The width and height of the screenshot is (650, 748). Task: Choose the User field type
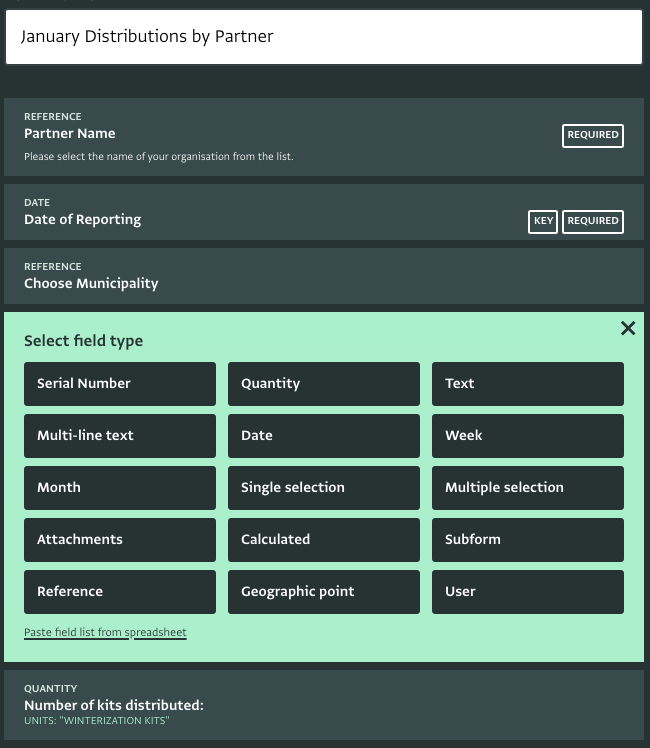(527, 592)
